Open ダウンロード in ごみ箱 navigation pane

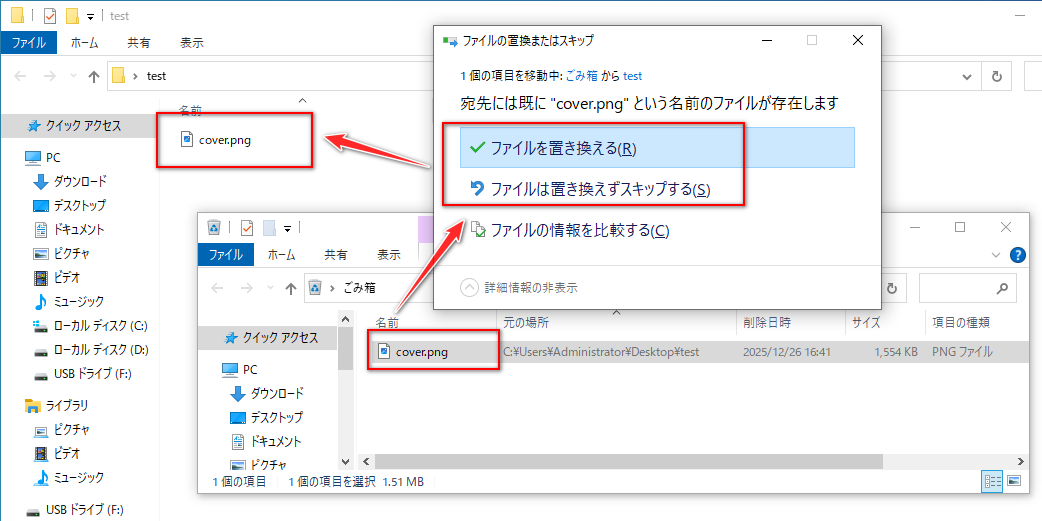tap(268, 393)
